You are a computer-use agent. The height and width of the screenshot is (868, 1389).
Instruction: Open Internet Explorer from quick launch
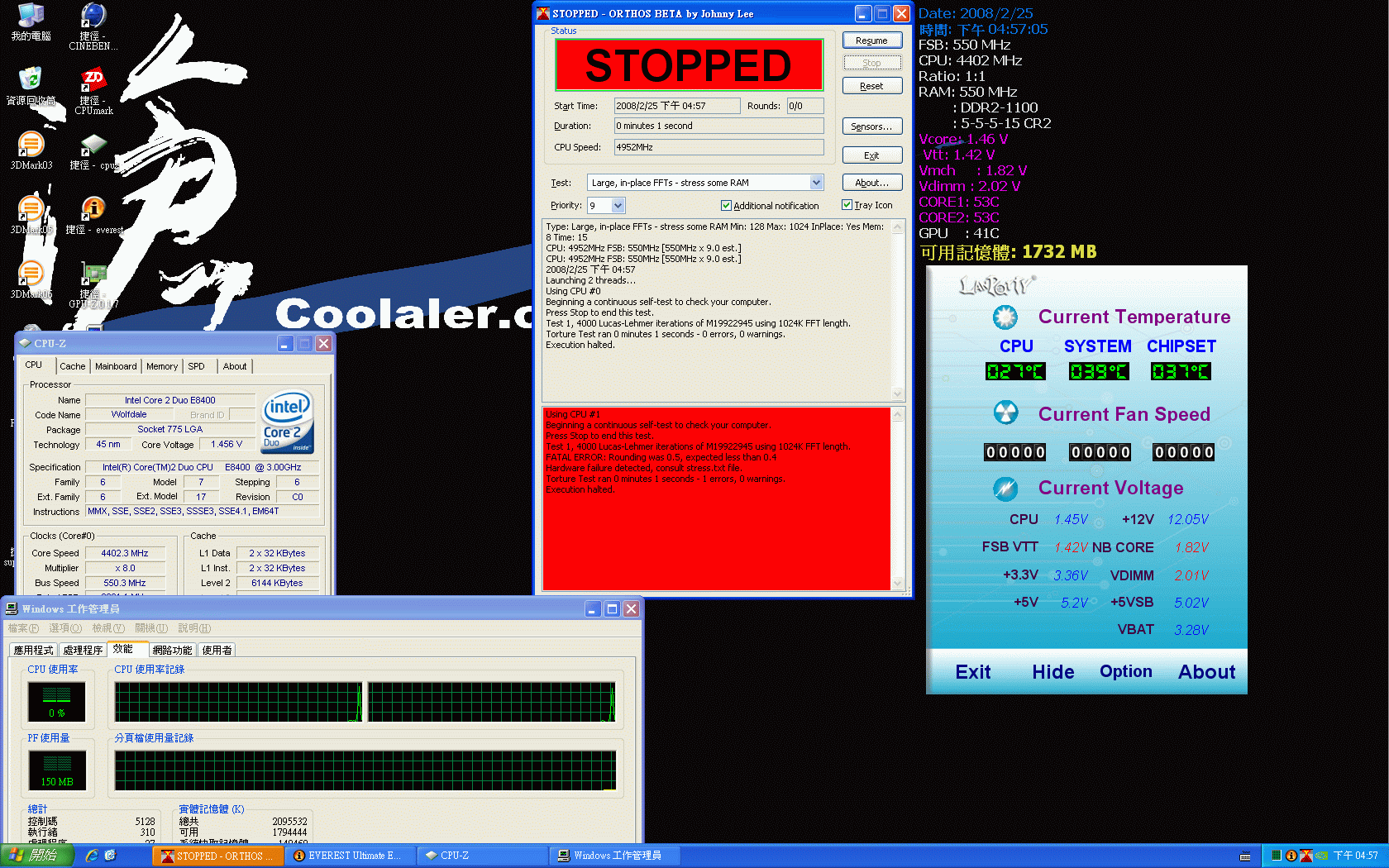click(92, 856)
